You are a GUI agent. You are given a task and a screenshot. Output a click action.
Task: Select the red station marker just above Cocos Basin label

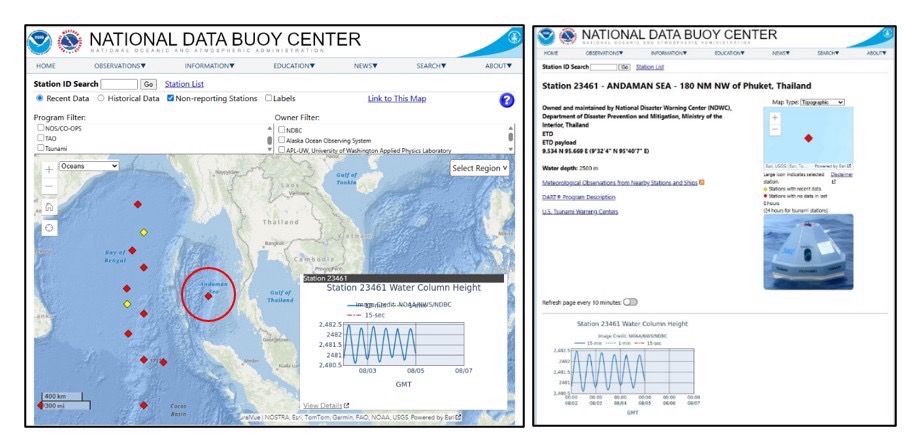point(144,405)
